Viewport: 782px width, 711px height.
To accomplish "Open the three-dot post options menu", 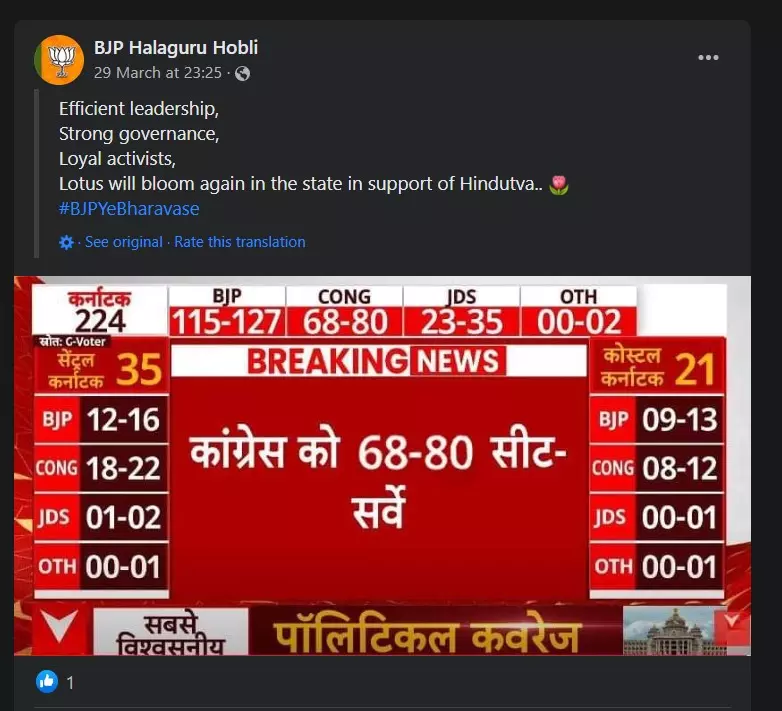I will [708, 57].
